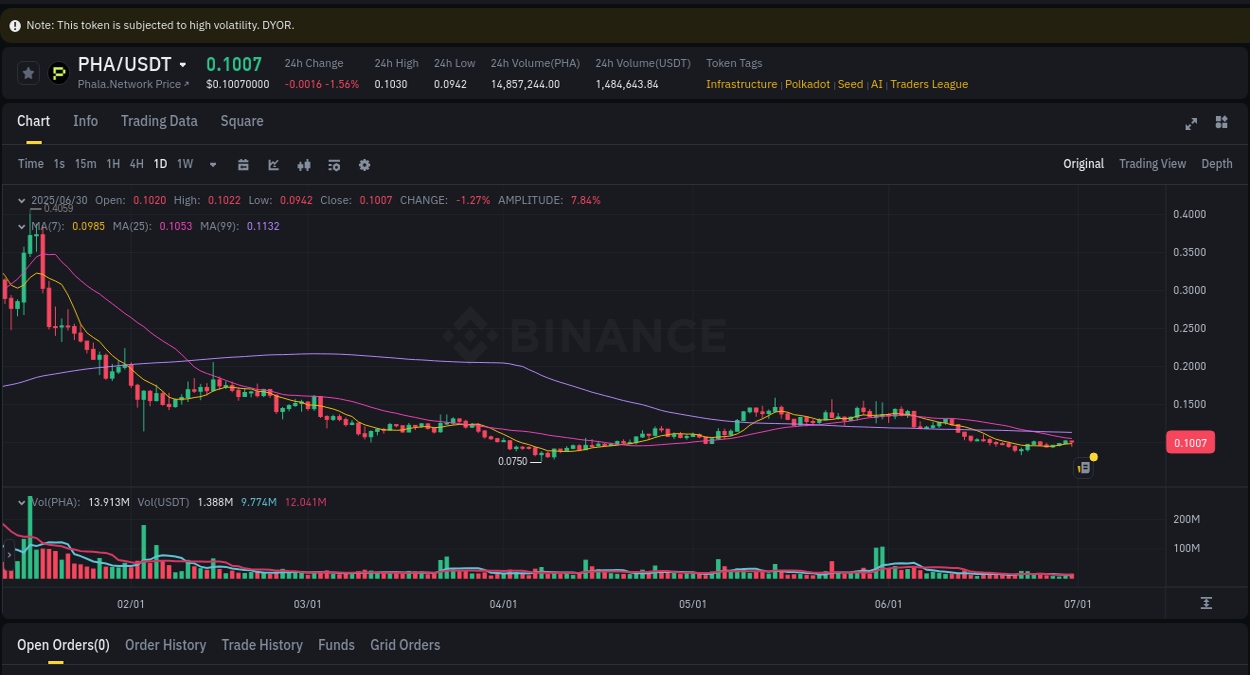
Task: Select the Order History tab
Action: point(165,645)
